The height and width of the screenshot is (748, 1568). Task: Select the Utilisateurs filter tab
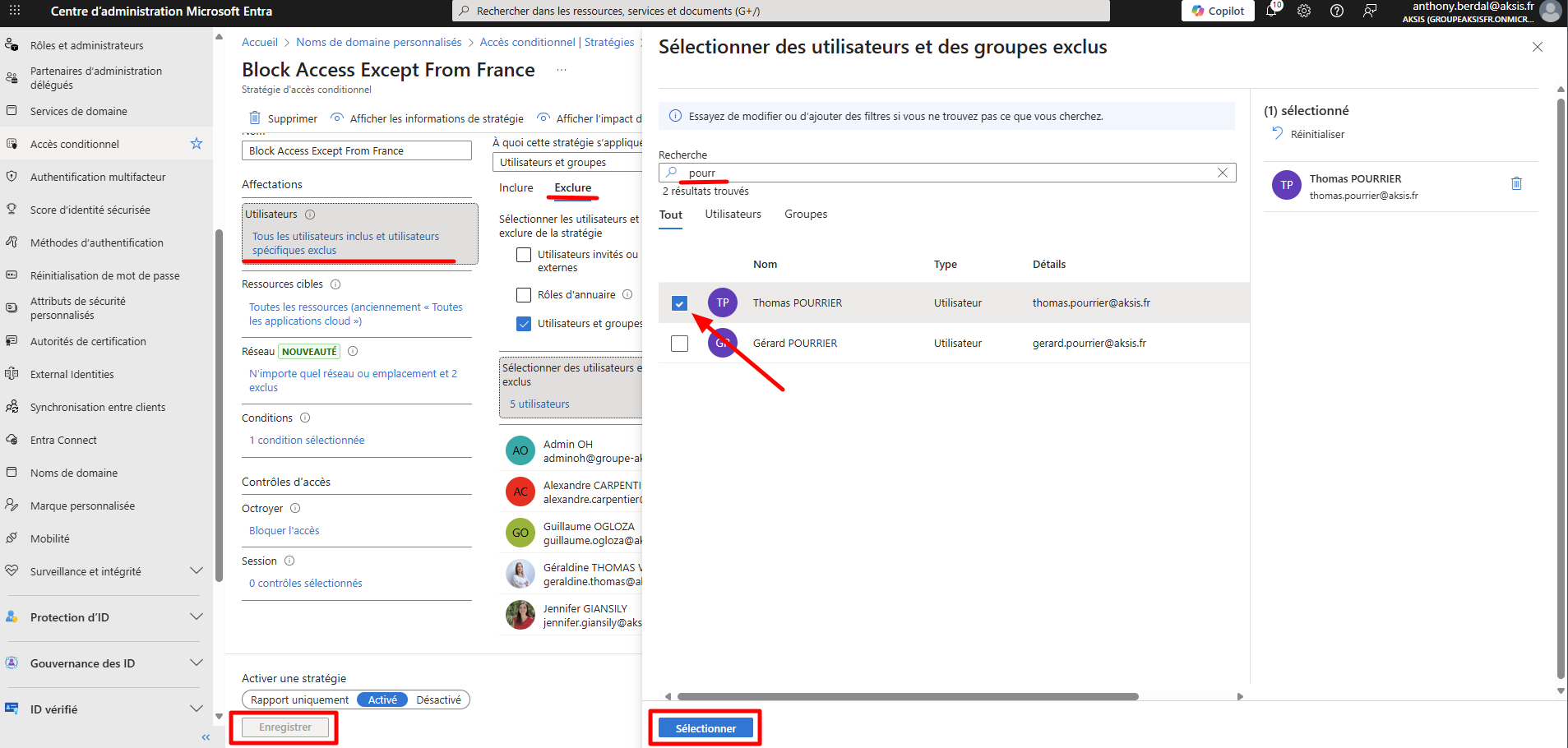click(733, 215)
